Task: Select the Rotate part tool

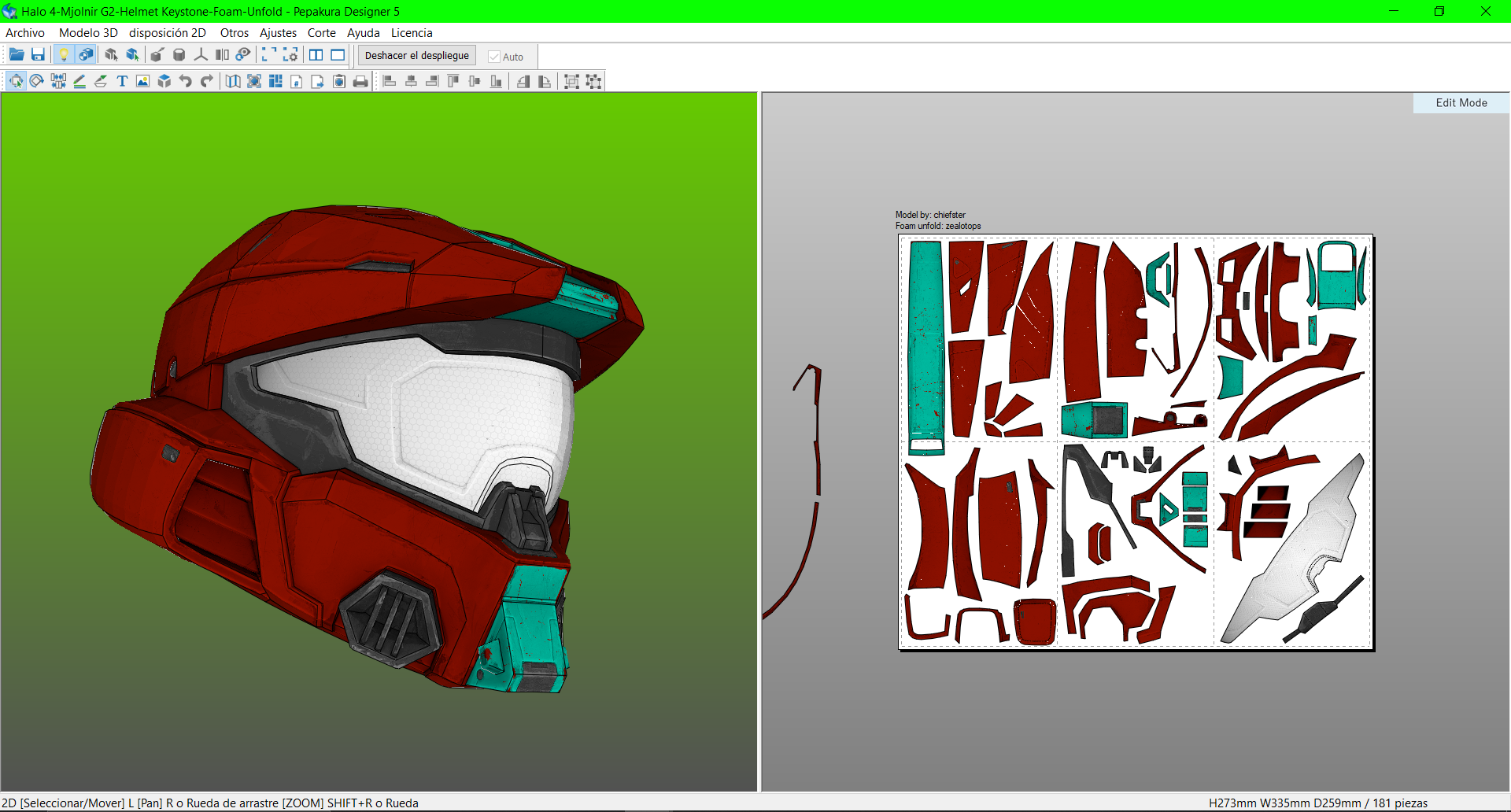Action: click(x=37, y=81)
